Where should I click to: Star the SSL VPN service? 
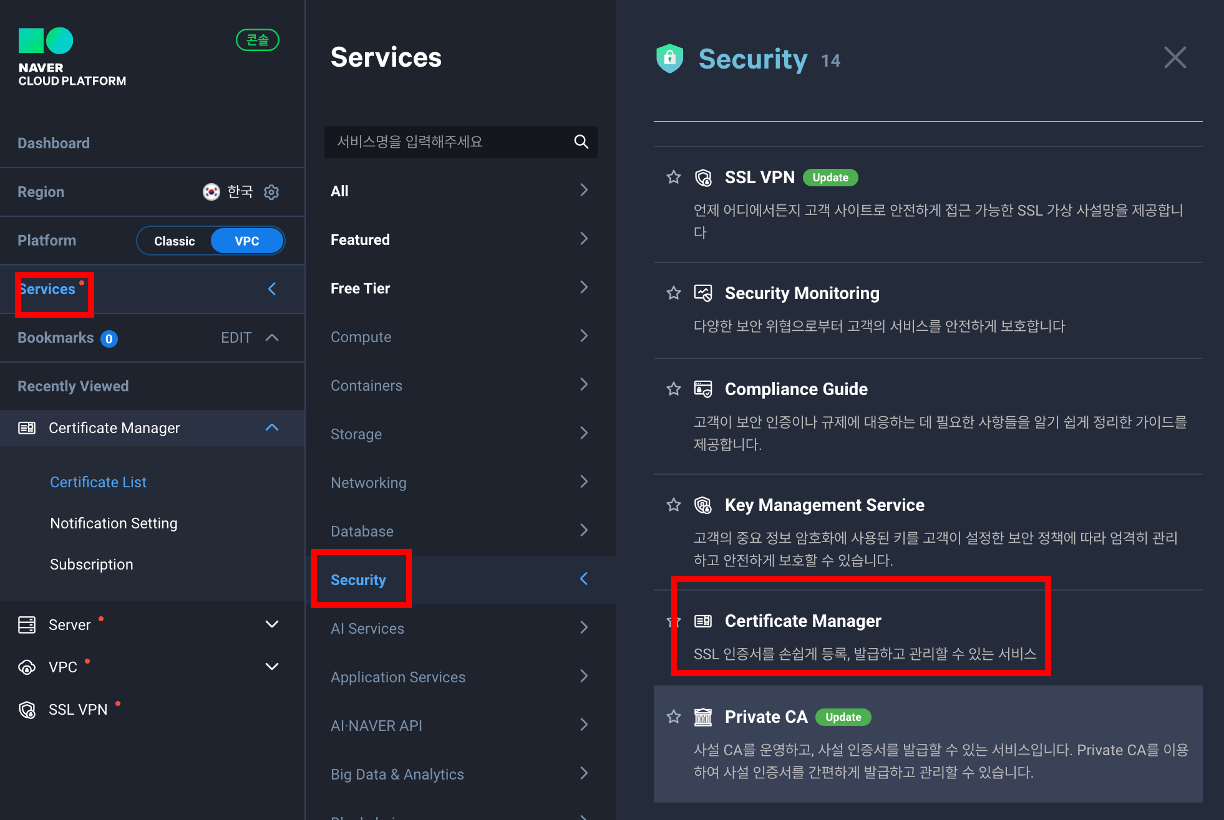pyautogui.click(x=674, y=177)
